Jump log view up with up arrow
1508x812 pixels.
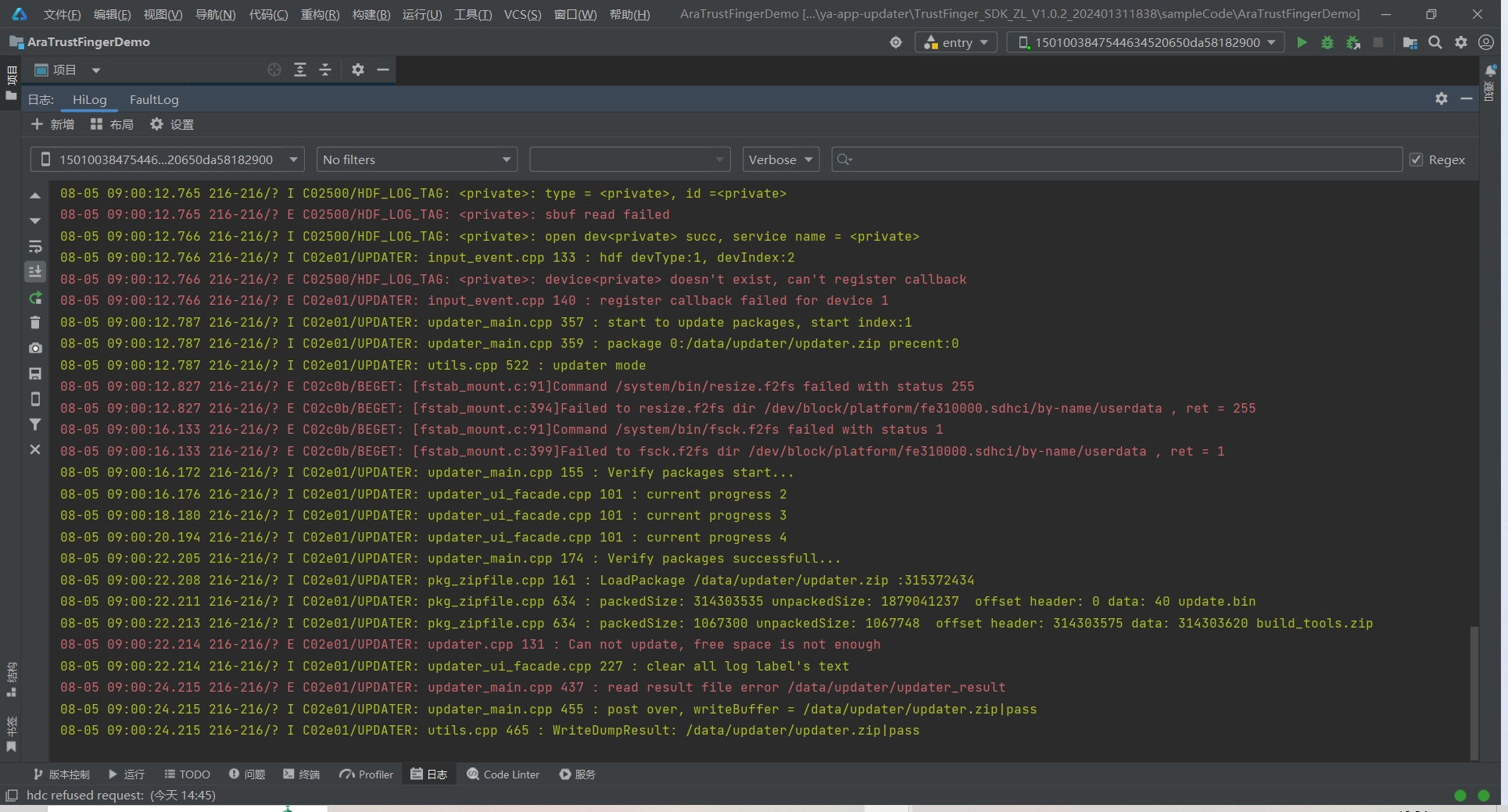point(35,195)
